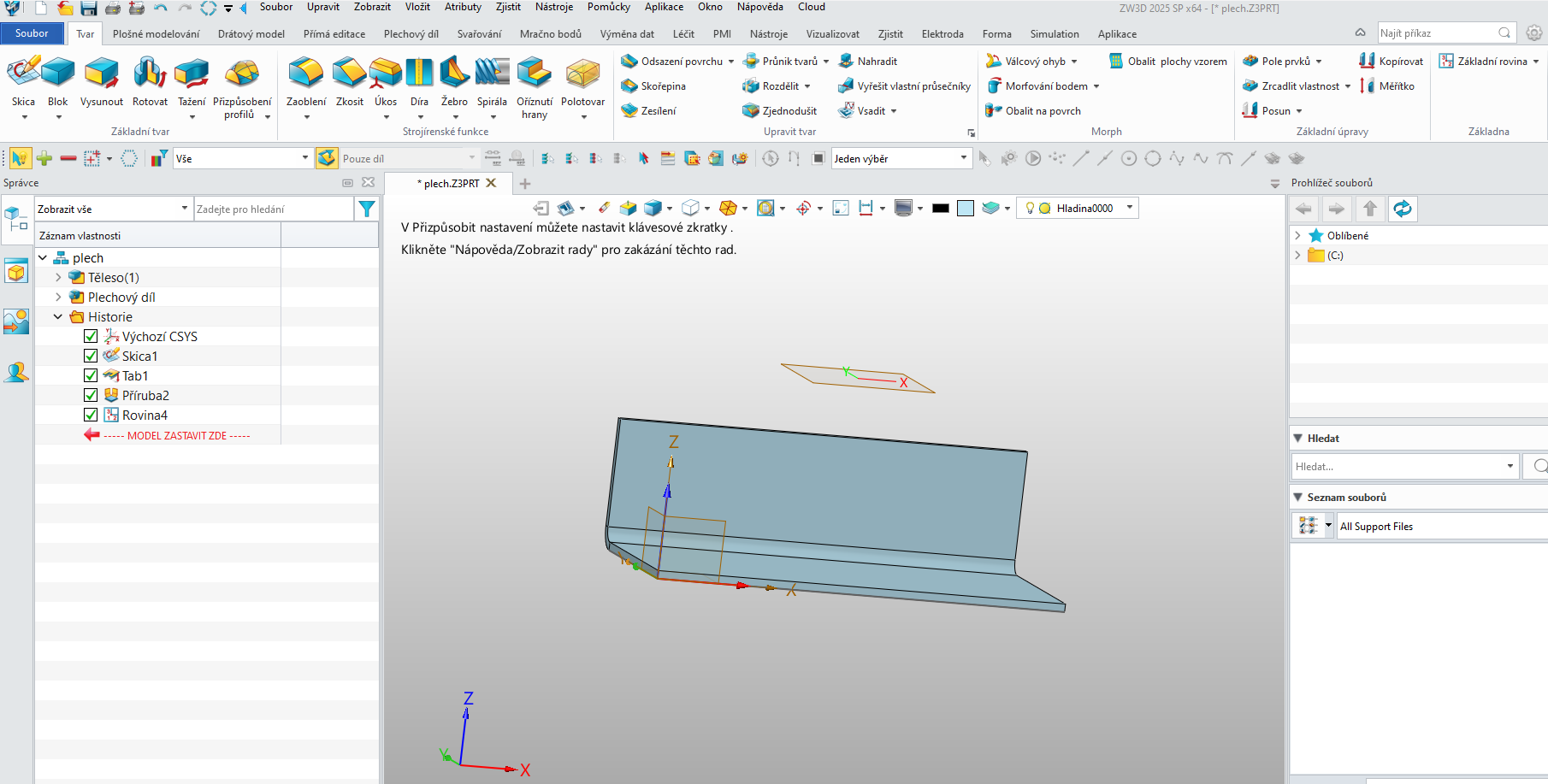
Task: Click the Spirála thread tool
Action: pyautogui.click(x=492, y=83)
